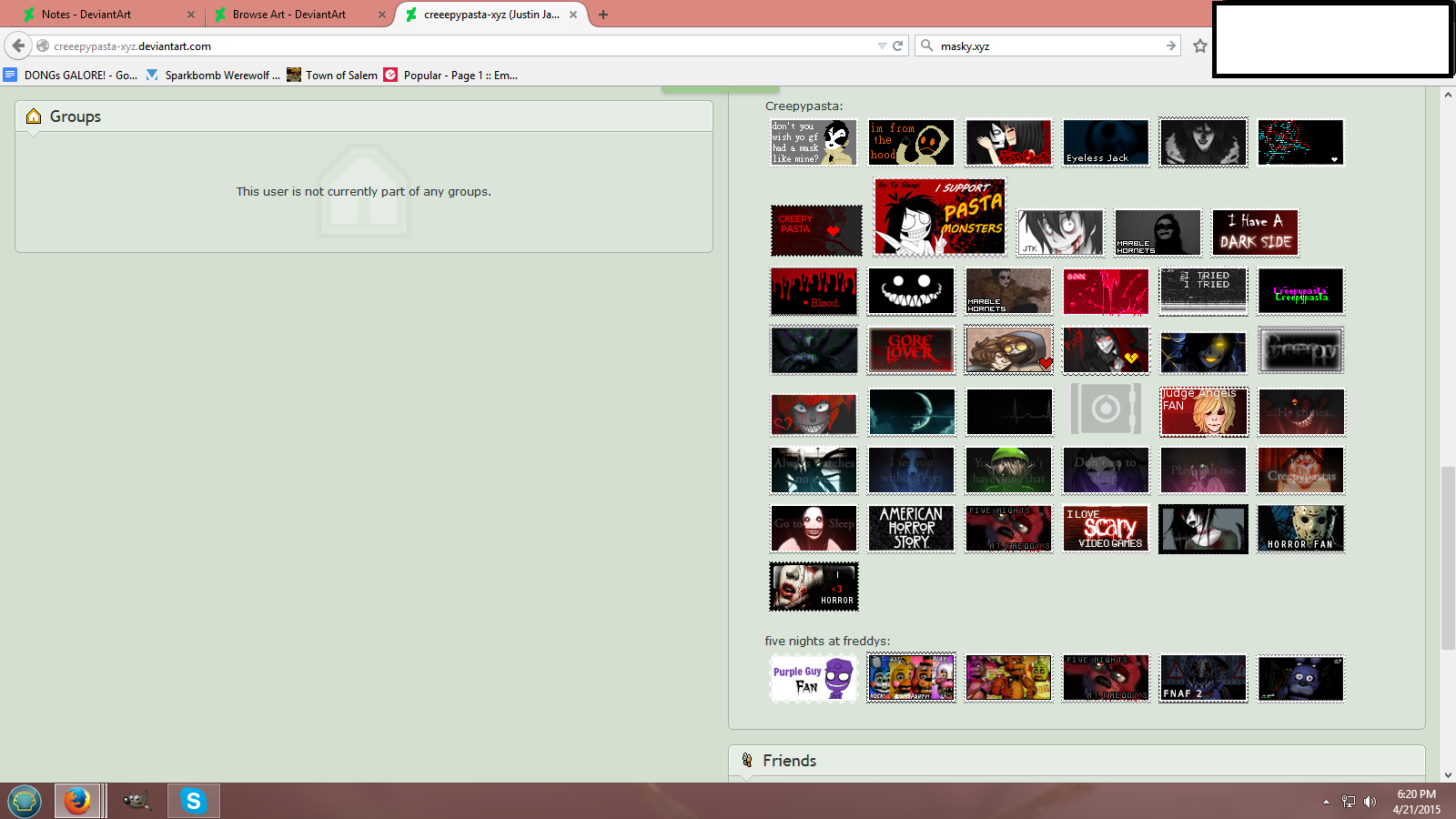The image size is (1456, 819).
Task: Click the search go arrow
Action: [x=1170, y=45]
